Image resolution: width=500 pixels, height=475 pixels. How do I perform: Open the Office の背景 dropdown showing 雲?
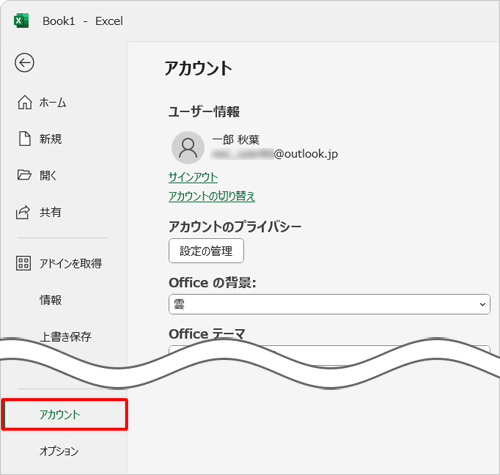[x=329, y=304]
